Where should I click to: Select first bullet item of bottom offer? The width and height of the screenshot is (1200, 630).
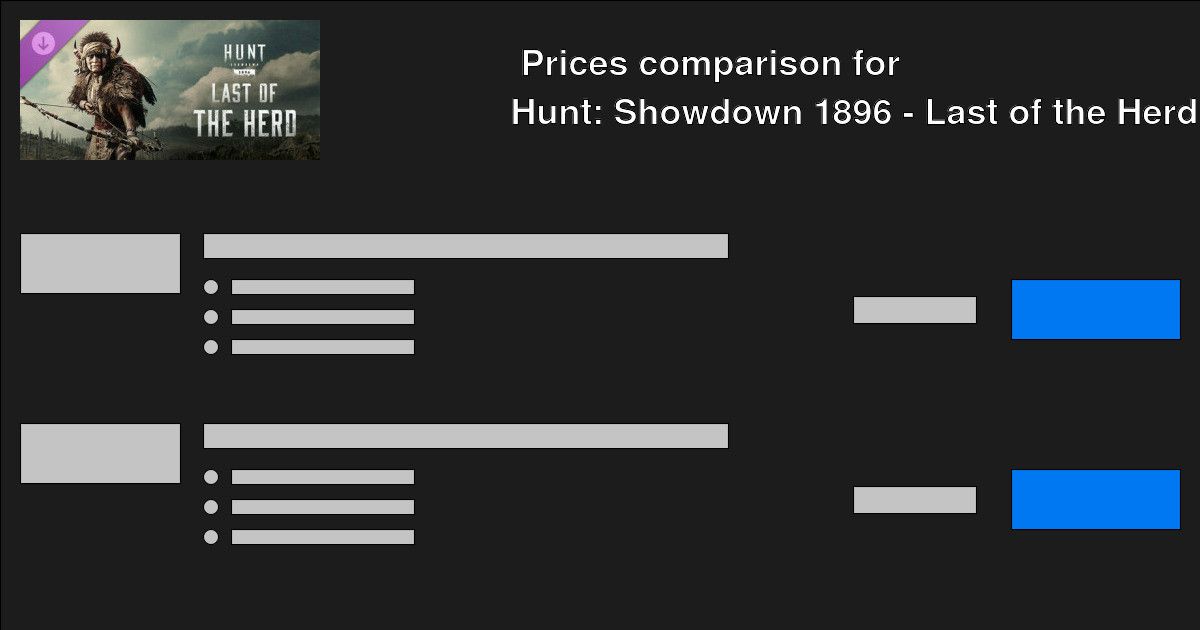322,476
